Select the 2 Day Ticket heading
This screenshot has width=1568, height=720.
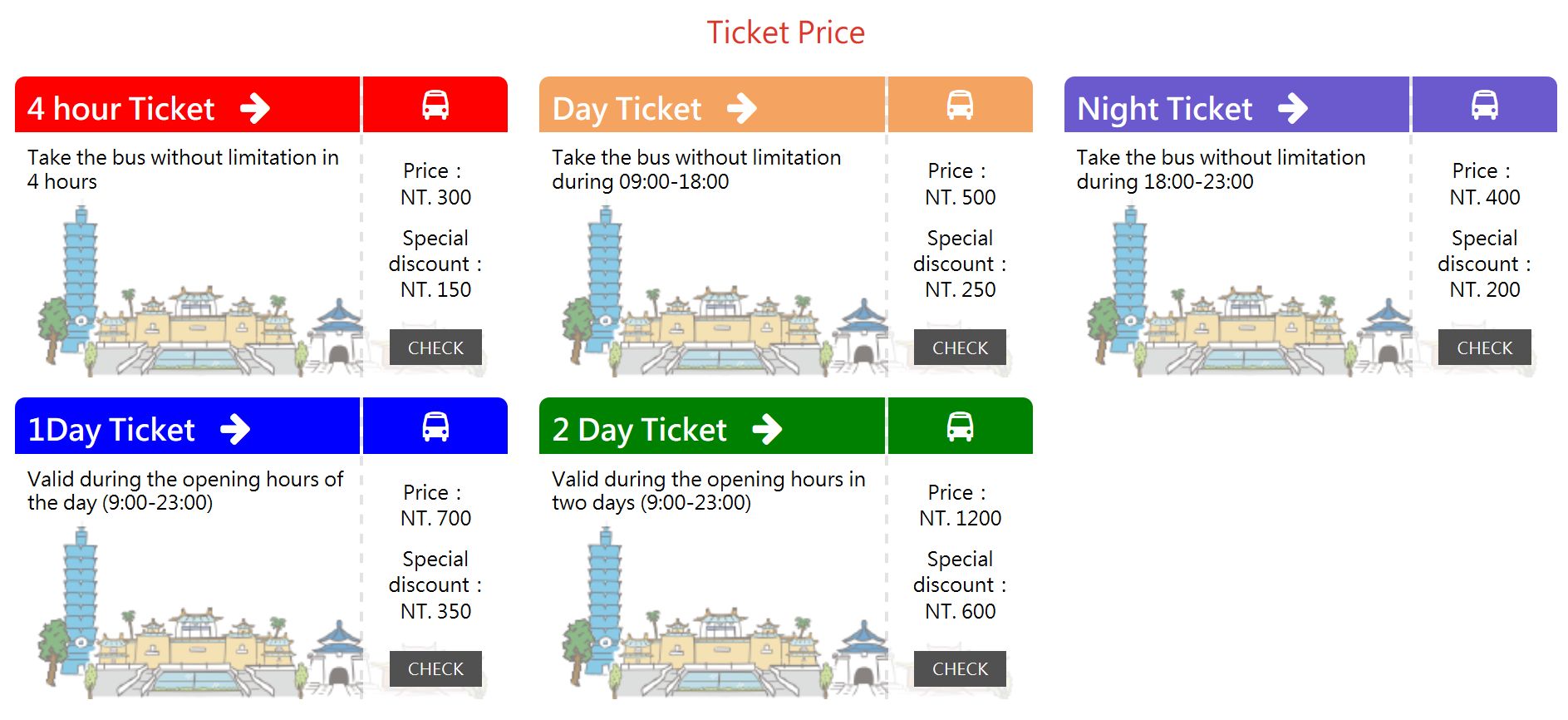639,430
